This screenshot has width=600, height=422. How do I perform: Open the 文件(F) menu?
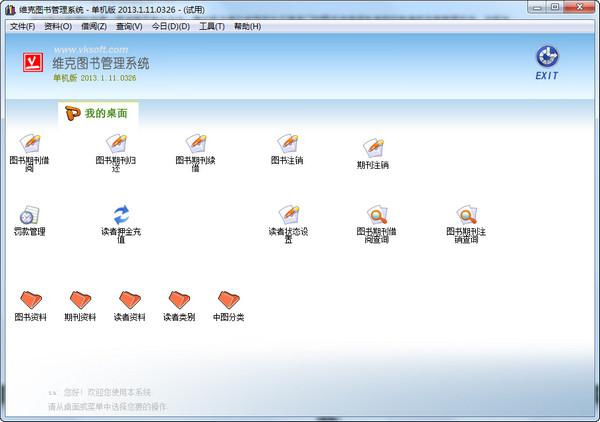(22, 26)
